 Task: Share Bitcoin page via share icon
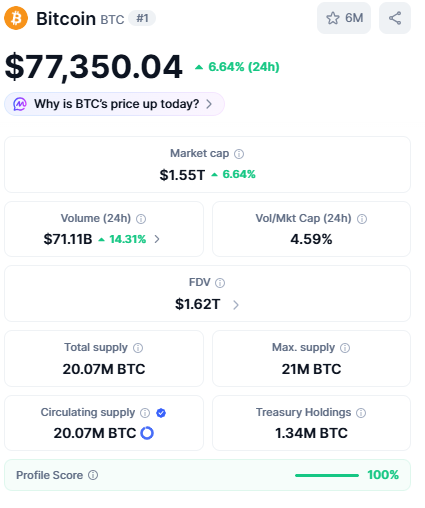pos(395,18)
